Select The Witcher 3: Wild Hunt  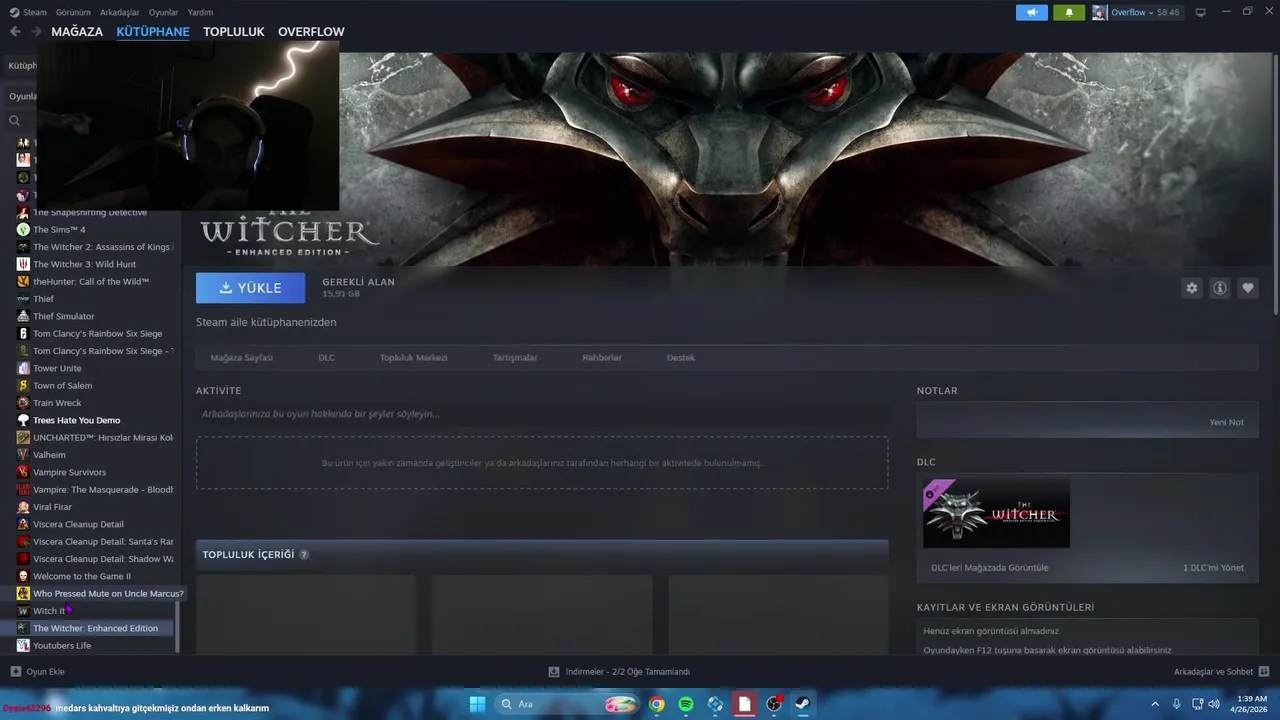click(84, 264)
